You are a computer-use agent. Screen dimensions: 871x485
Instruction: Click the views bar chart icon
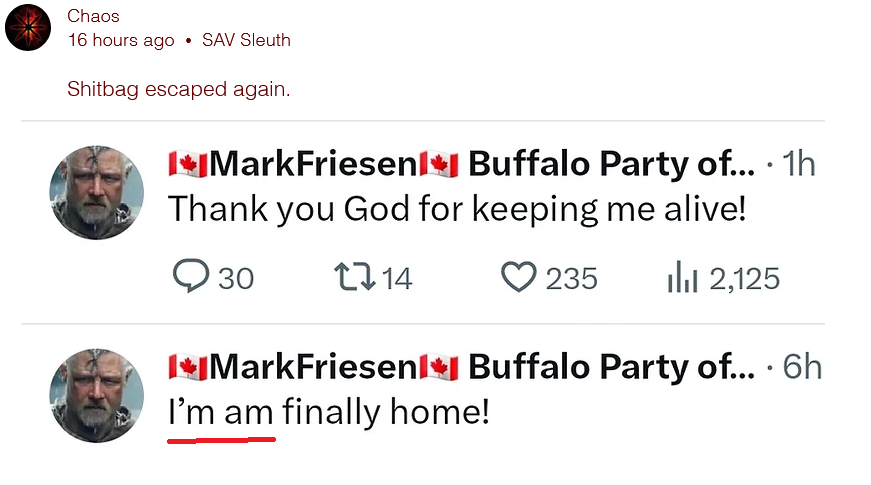(683, 277)
